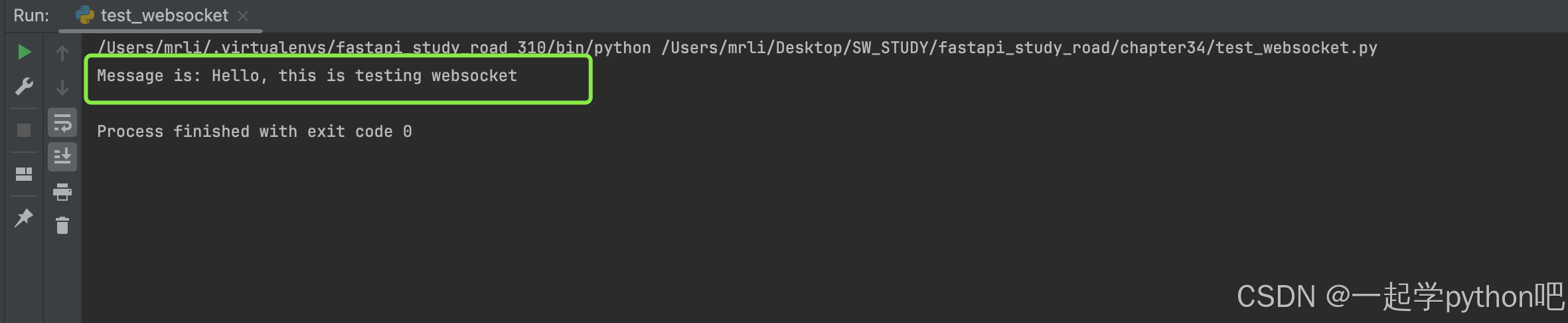
Task: Select the test_websocket run tab
Action: click(x=164, y=16)
